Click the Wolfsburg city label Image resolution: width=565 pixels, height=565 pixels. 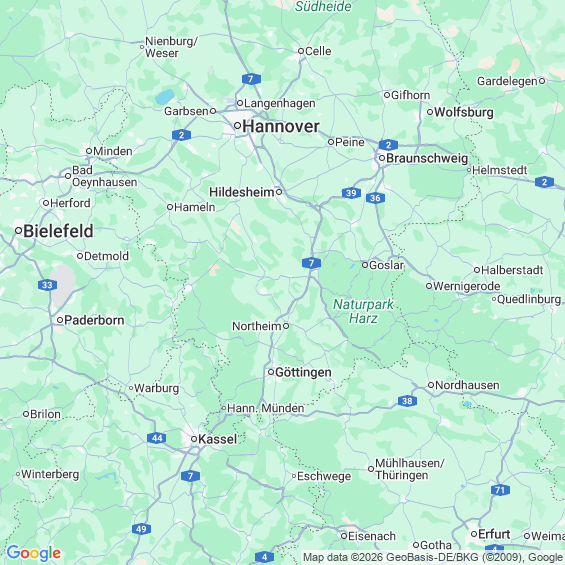(x=464, y=112)
